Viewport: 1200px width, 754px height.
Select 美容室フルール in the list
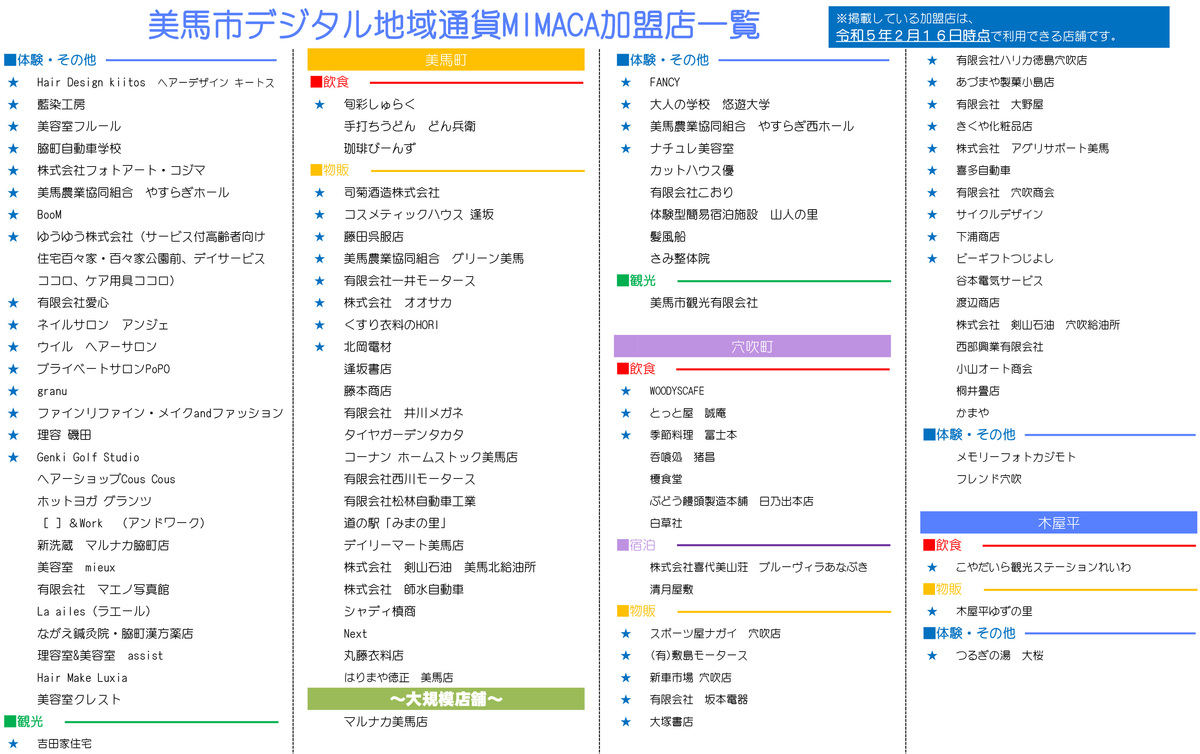pos(79,126)
